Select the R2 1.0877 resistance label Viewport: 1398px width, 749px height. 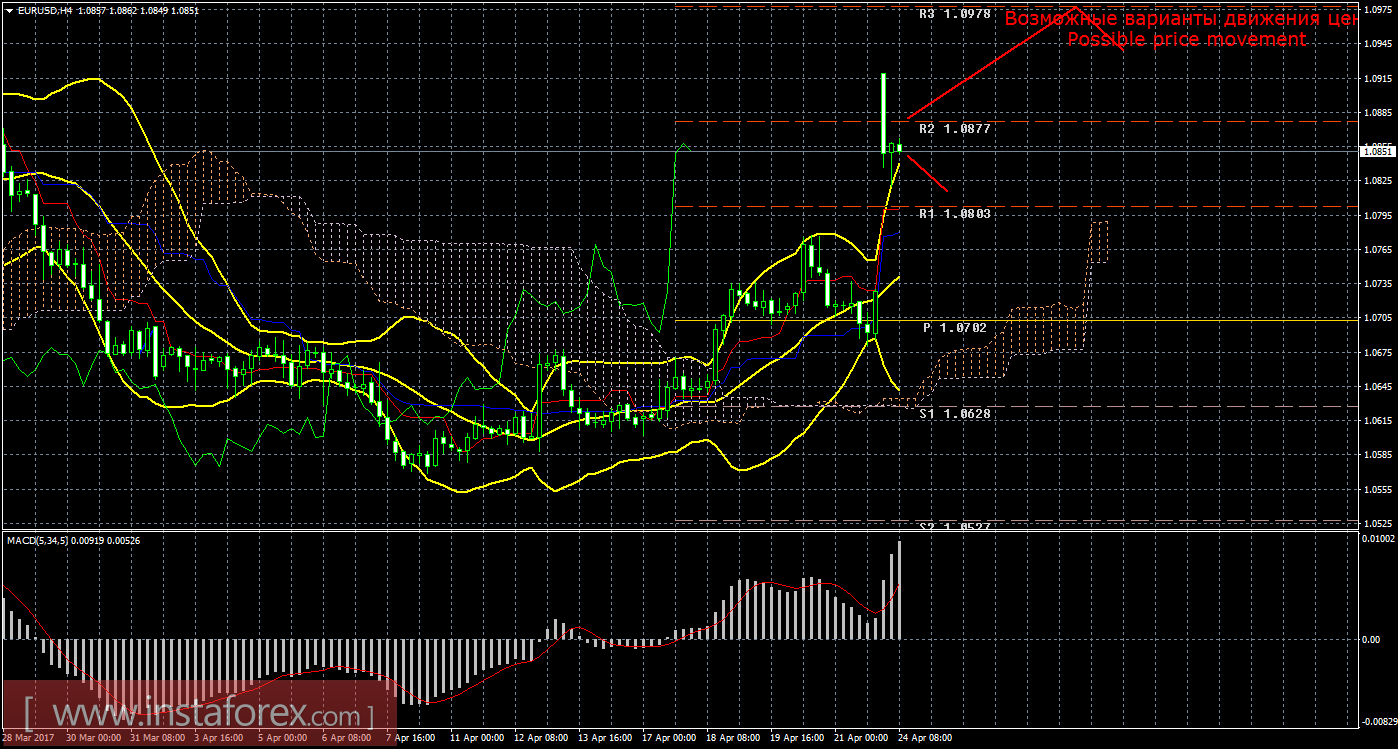(955, 129)
